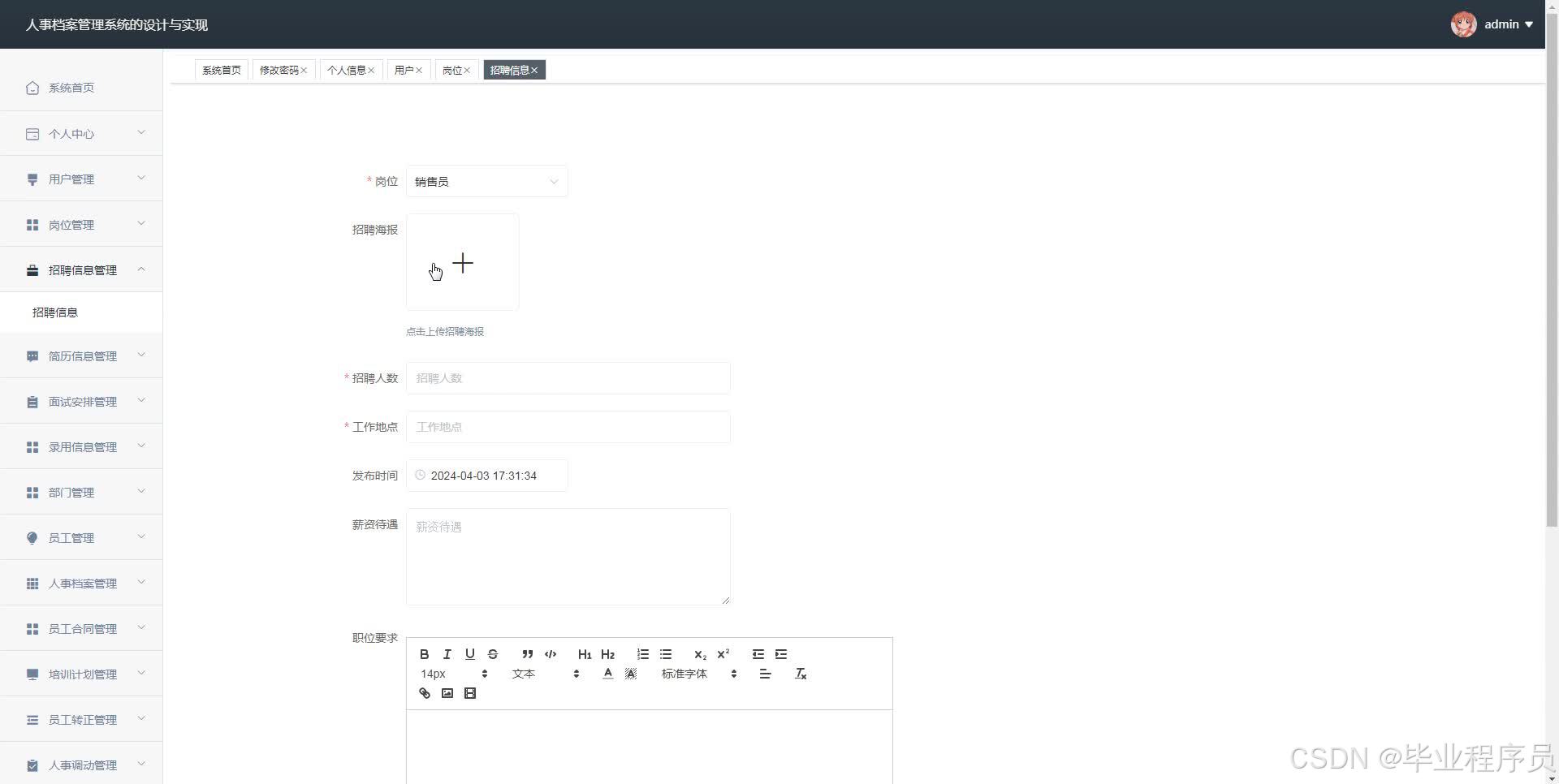Open the 文本 paragraph style dropdown

tap(545, 674)
